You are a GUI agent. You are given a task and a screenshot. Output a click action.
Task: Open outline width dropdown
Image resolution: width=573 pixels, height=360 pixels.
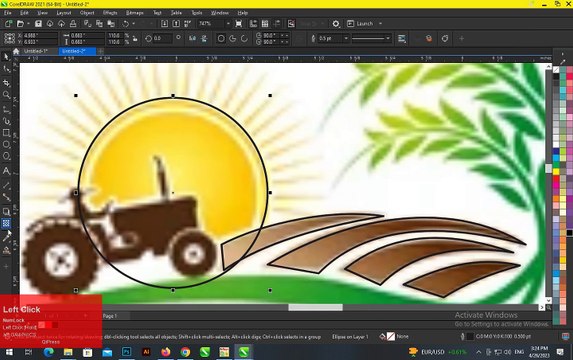(346, 38)
